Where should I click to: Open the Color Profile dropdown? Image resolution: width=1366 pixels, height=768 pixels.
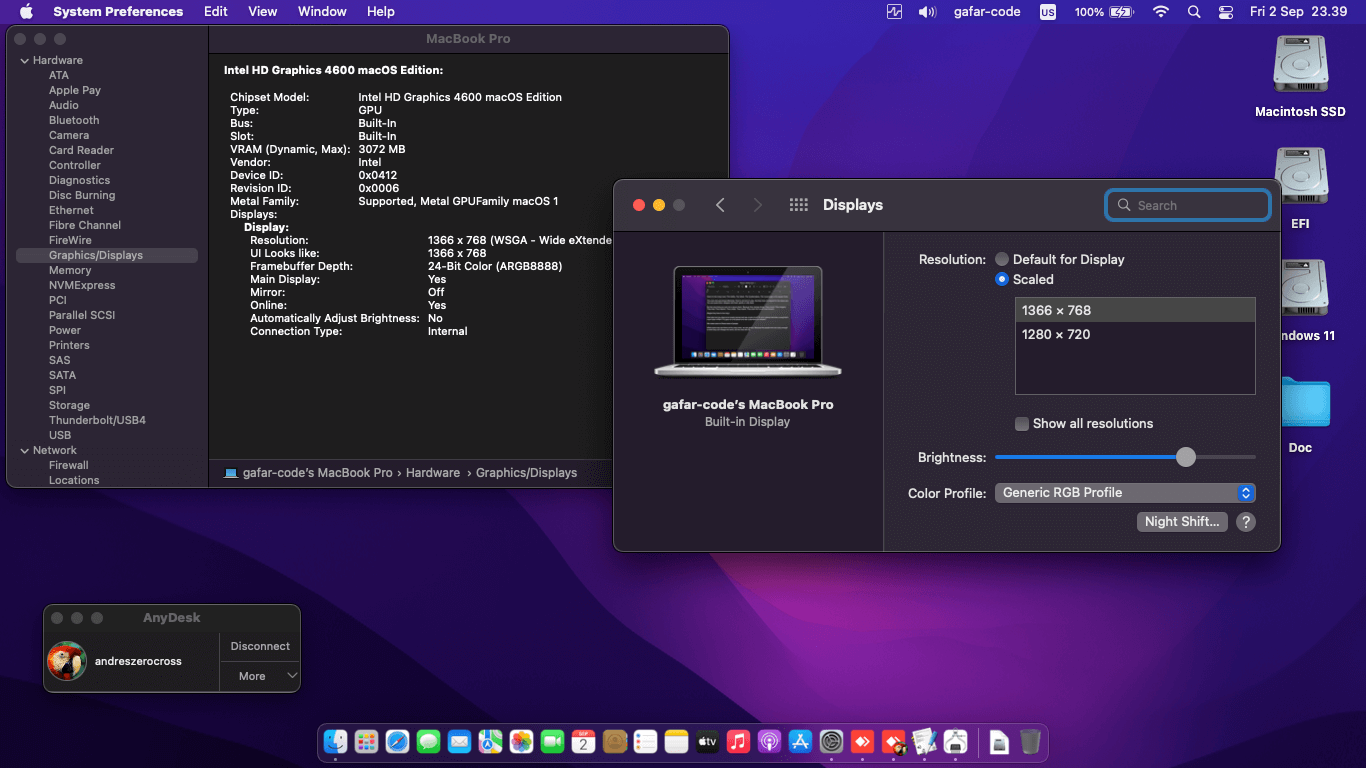(1125, 493)
